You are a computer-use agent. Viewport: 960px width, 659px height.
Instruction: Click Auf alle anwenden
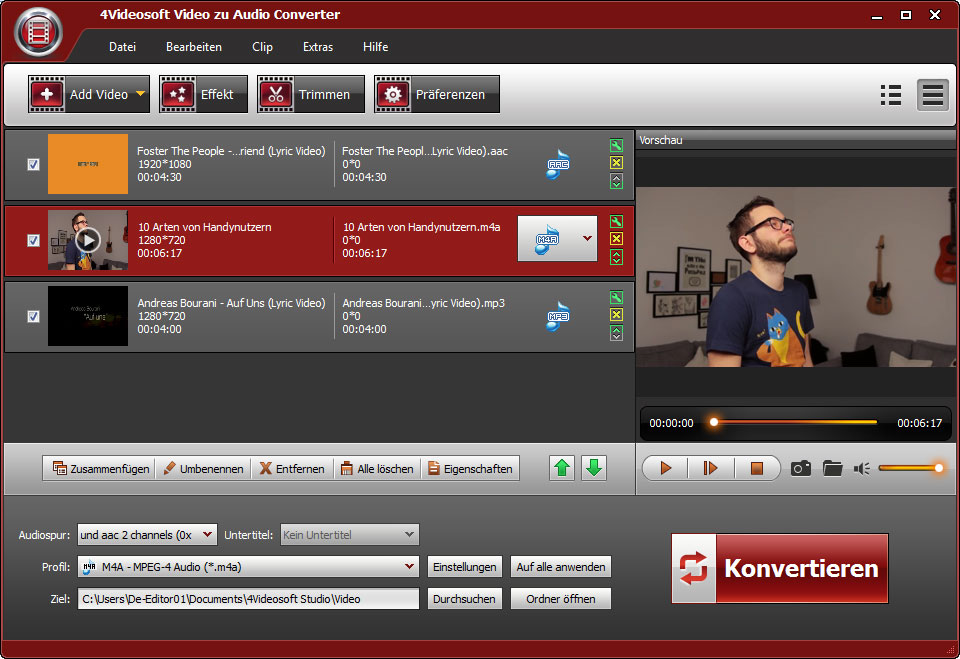pos(561,567)
